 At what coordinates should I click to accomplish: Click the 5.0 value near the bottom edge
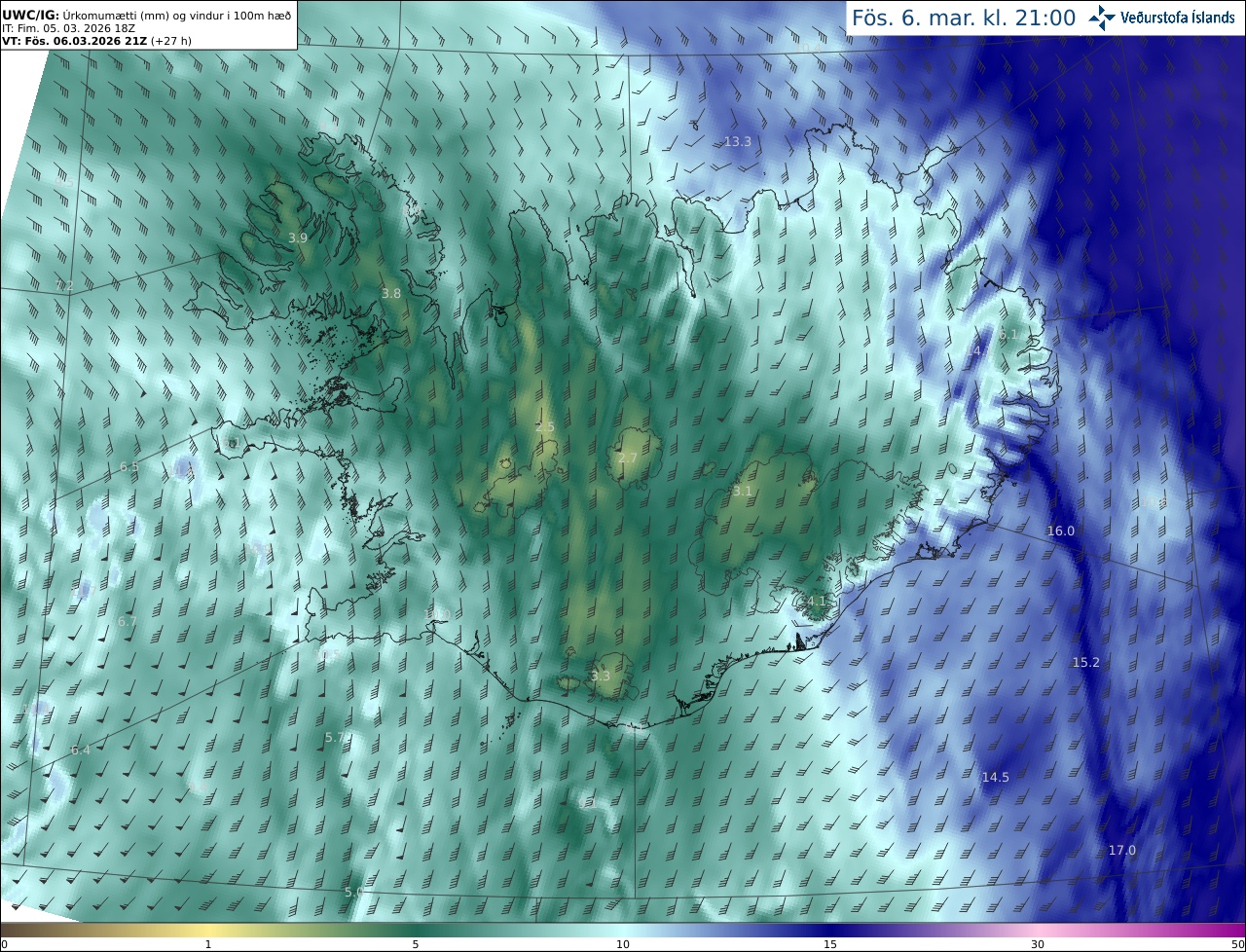point(354,892)
